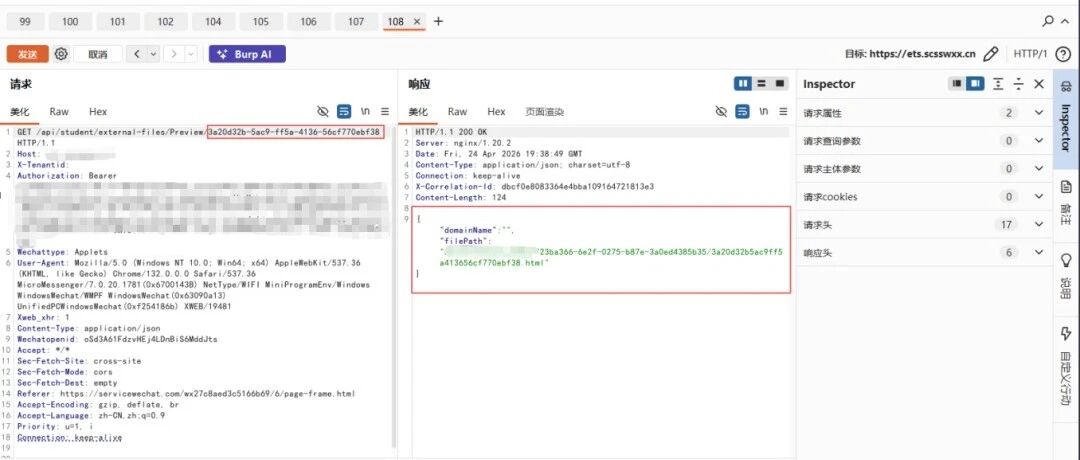Close Repeater tab 108
Viewport: 1080px width, 460px height.
point(417,21)
